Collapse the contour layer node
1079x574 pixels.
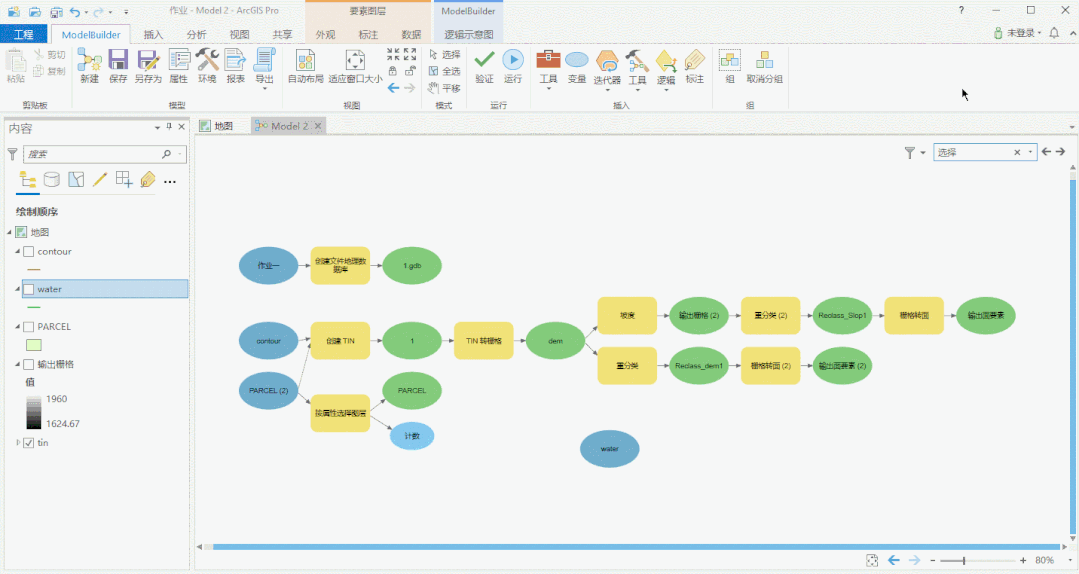coord(18,252)
